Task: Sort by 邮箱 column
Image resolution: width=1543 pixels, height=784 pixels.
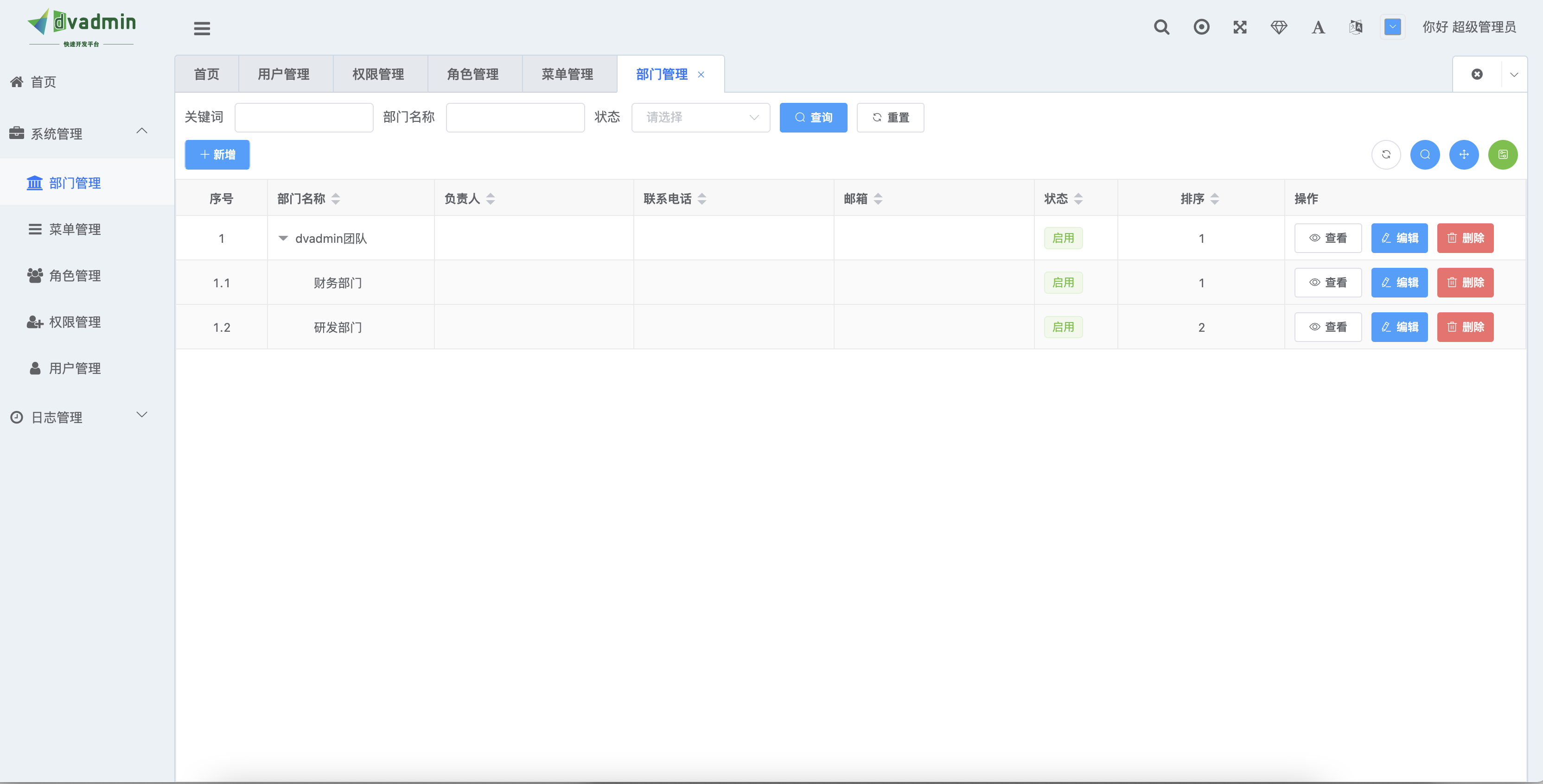Action: click(878, 199)
